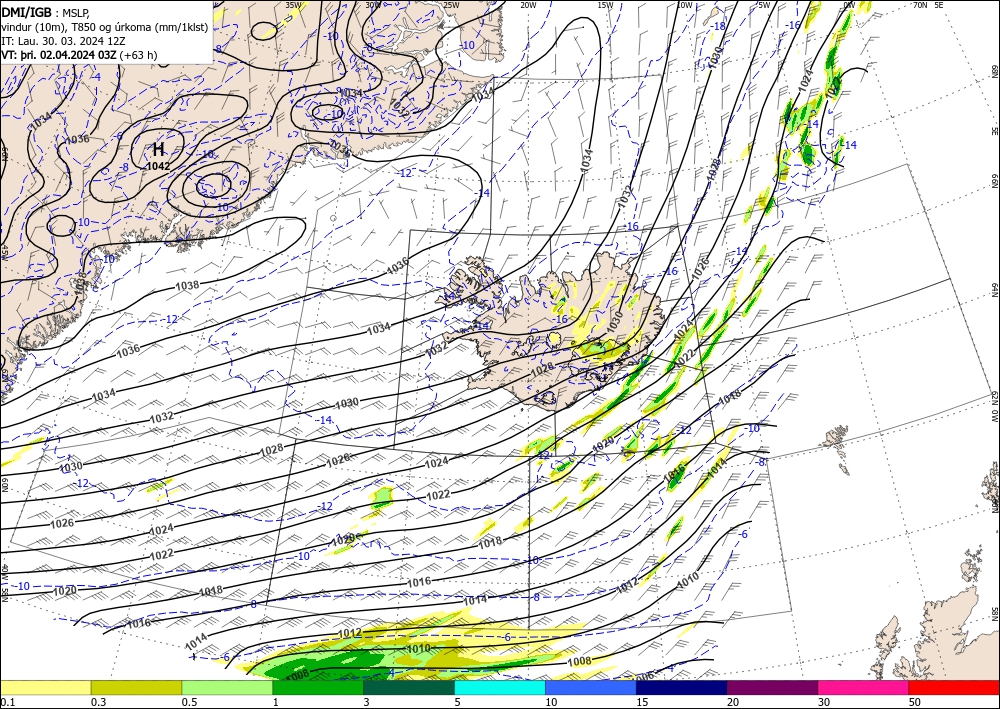Pick the cyan 5–10 legend color band
Image resolution: width=1000 pixels, height=709 pixels.
[x=500, y=687]
